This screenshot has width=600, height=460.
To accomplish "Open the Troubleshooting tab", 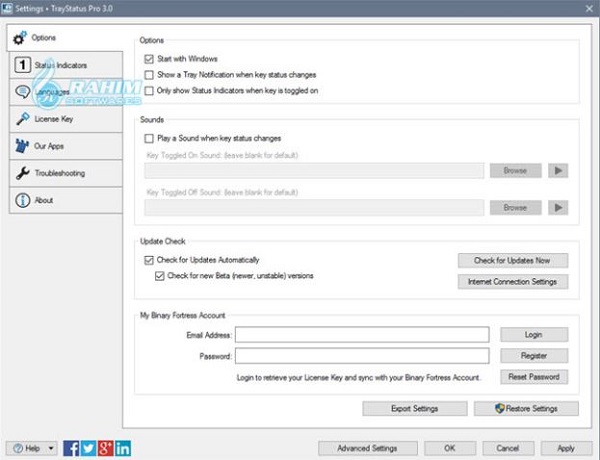I will tap(66, 173).
